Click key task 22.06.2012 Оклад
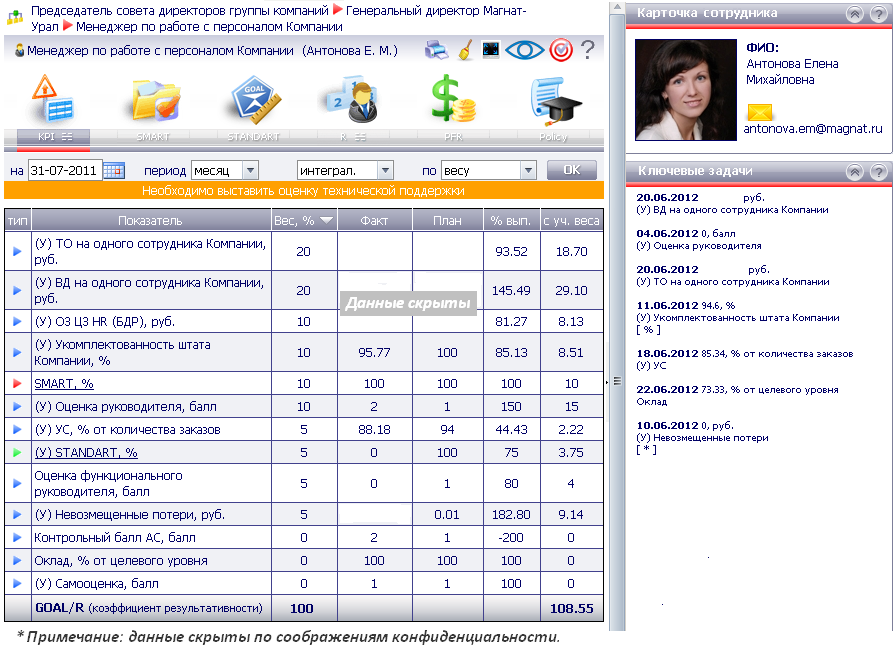This screenshot has width=895, height=653. (737, 396)
